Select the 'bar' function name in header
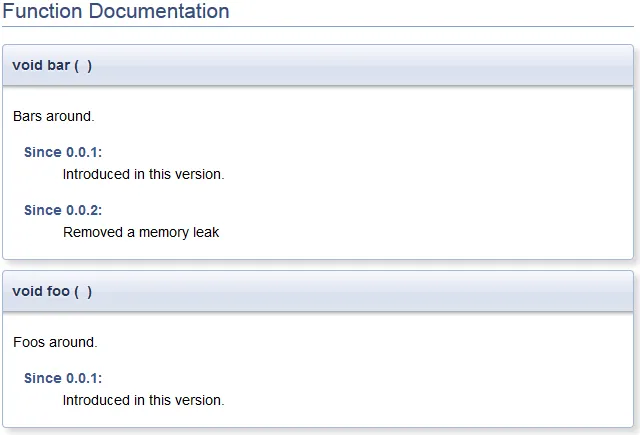Screen dimensions: 640x435 [x=59, y=65]
